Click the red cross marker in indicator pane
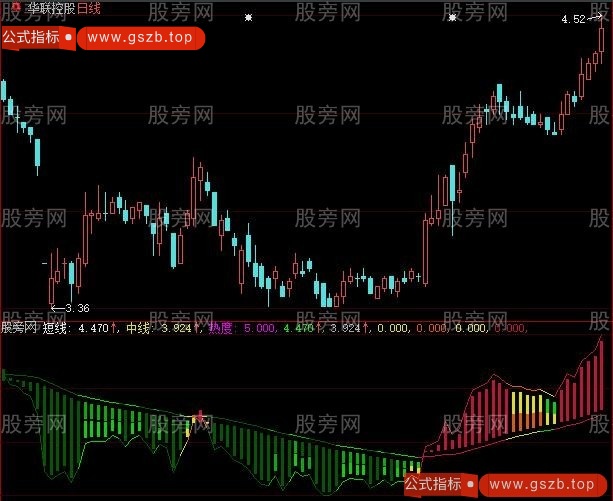 pyautogui.click(x=201, y=414)
